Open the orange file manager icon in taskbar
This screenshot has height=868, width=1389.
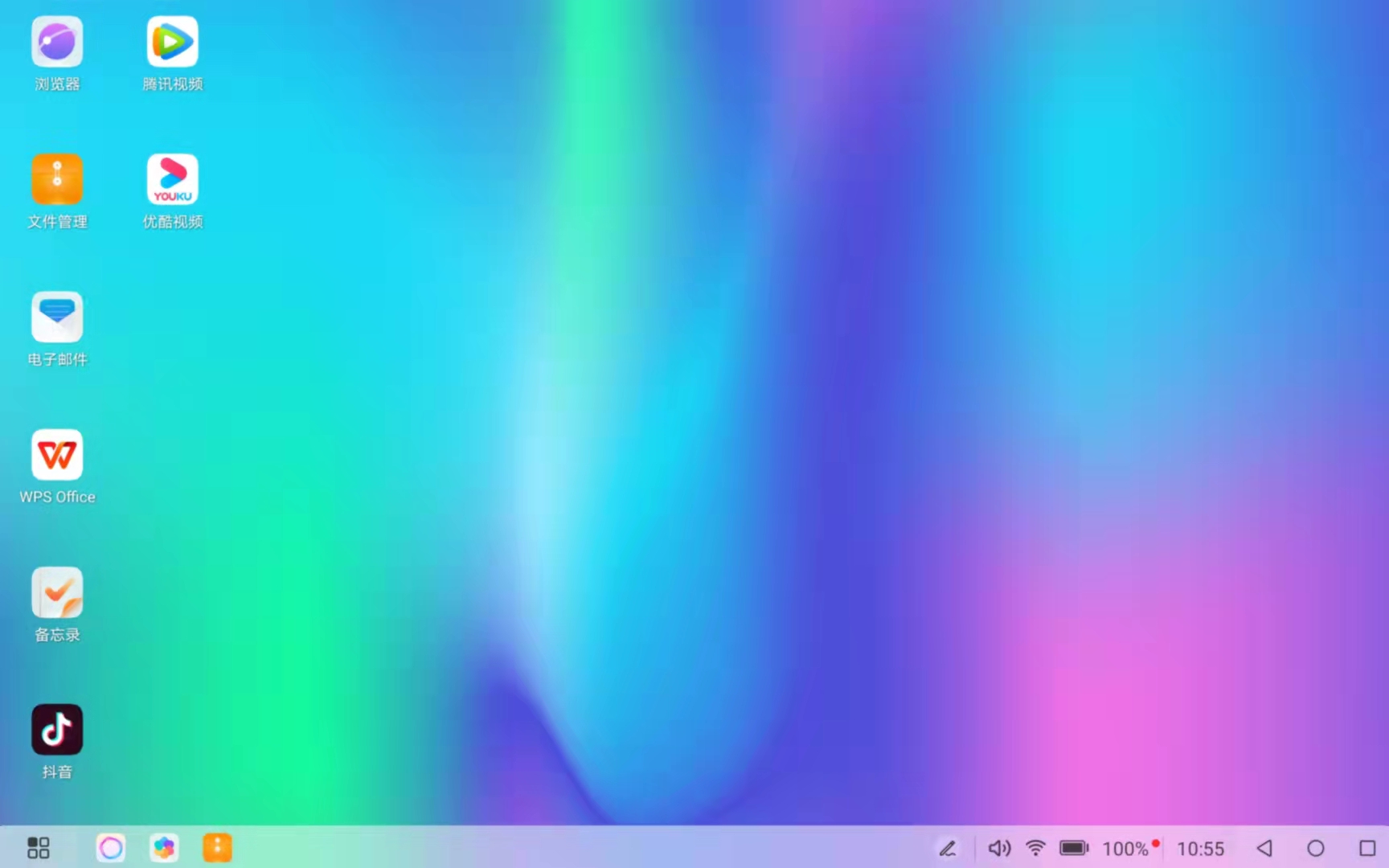217,848
